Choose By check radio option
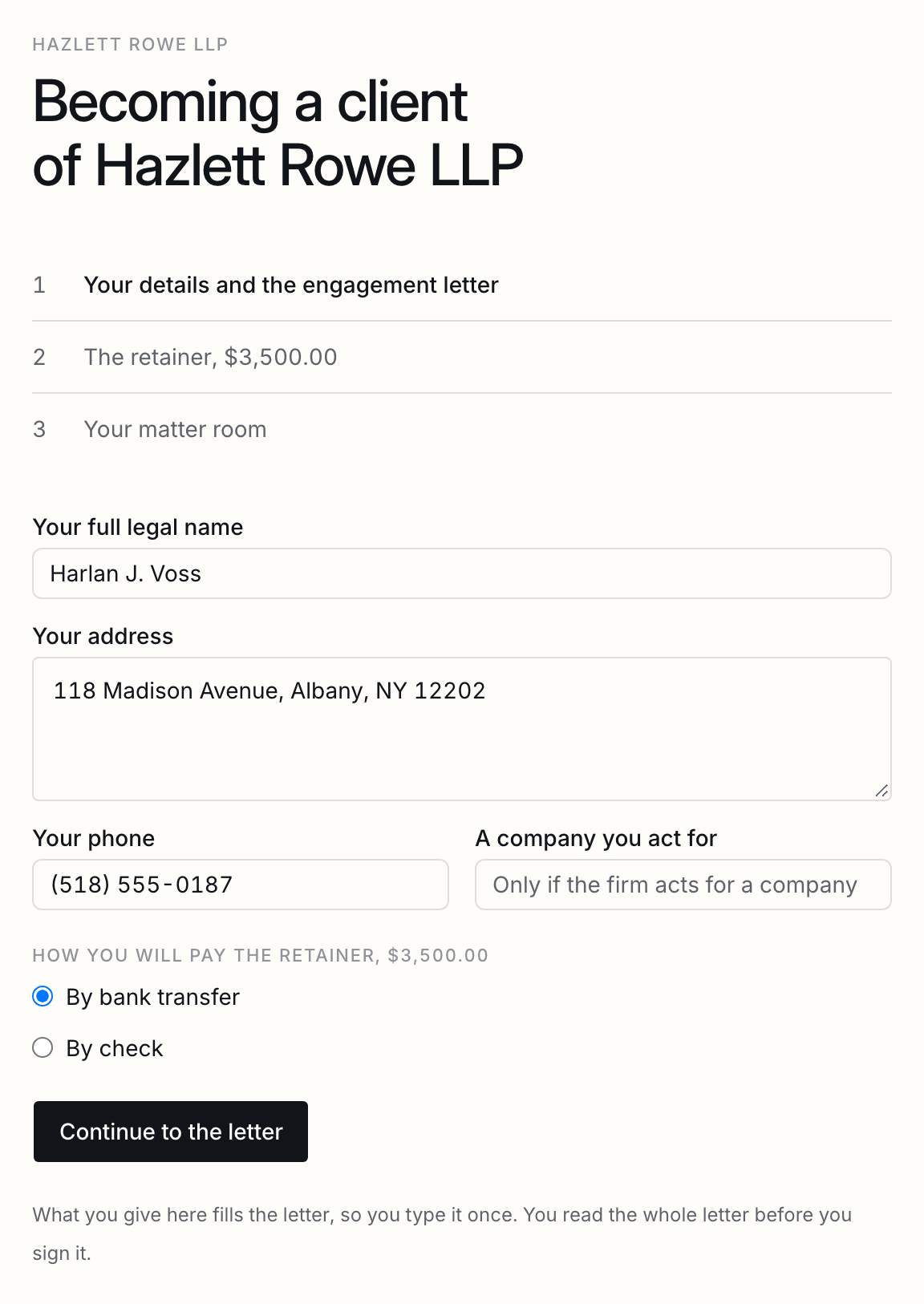The height and width of the screenshot is (1304, 924). point(43,1048)
